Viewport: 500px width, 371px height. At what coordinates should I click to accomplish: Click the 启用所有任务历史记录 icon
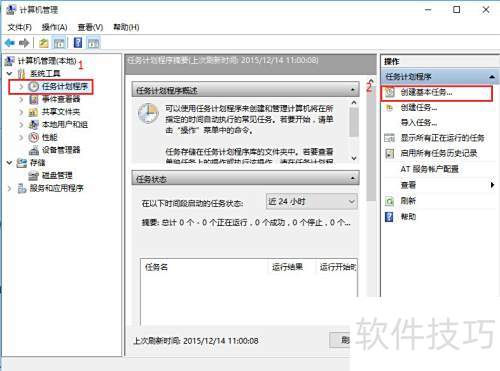pyautogui.click(x=389, y=153)
